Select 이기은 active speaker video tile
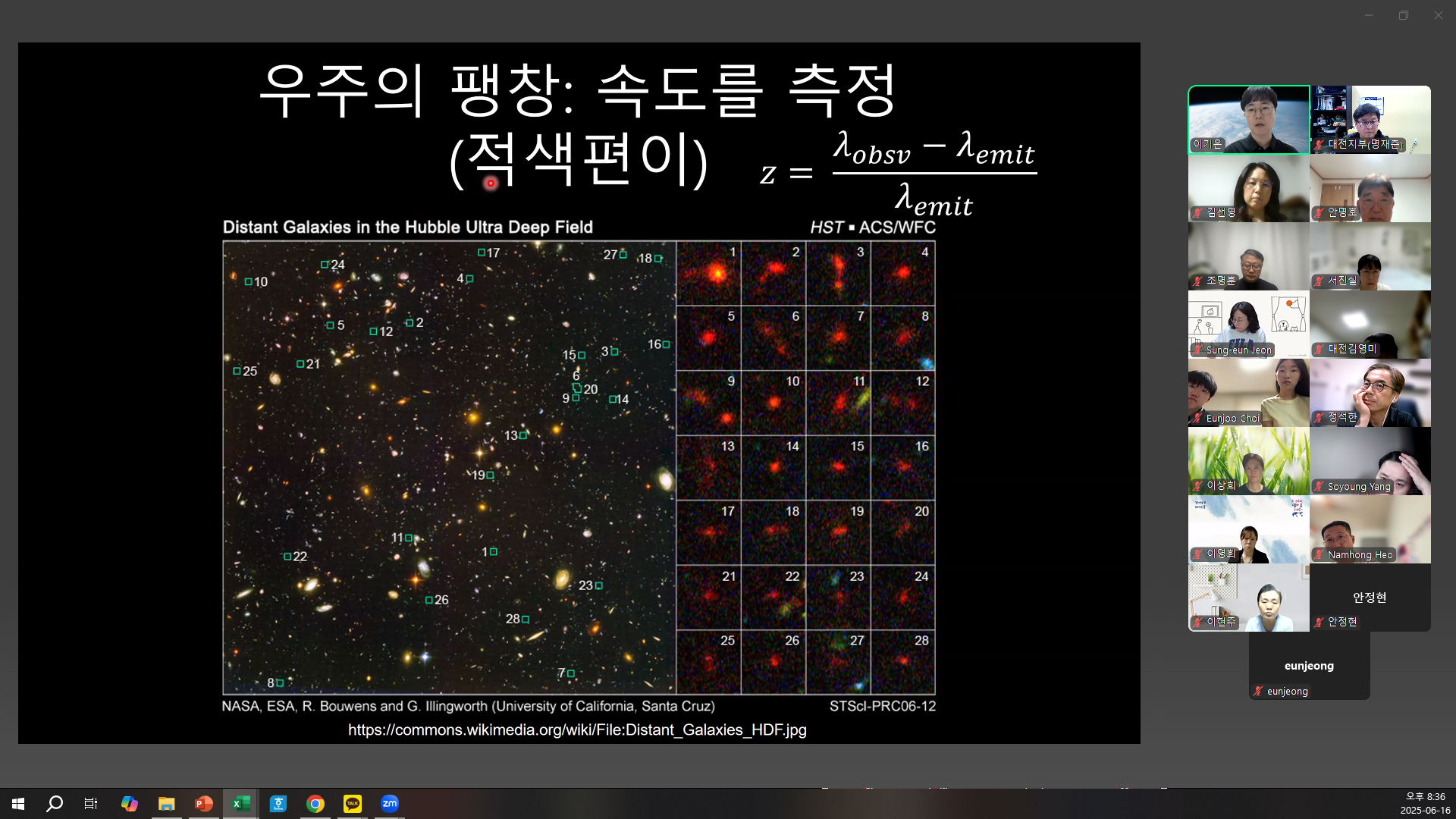This screenshot has height=819, width=1456. click(x=1249, y=120)
